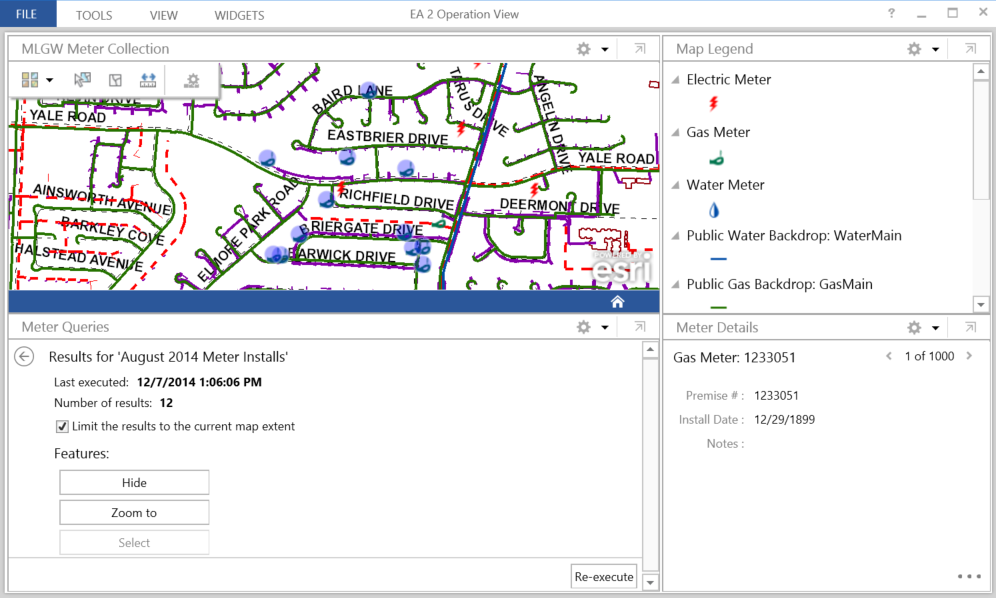The height and width of the screenshot is (598, 996).
Task: Click the Gas Meter legend symbol
Action: pyautogui.click(x=717, y=159)
